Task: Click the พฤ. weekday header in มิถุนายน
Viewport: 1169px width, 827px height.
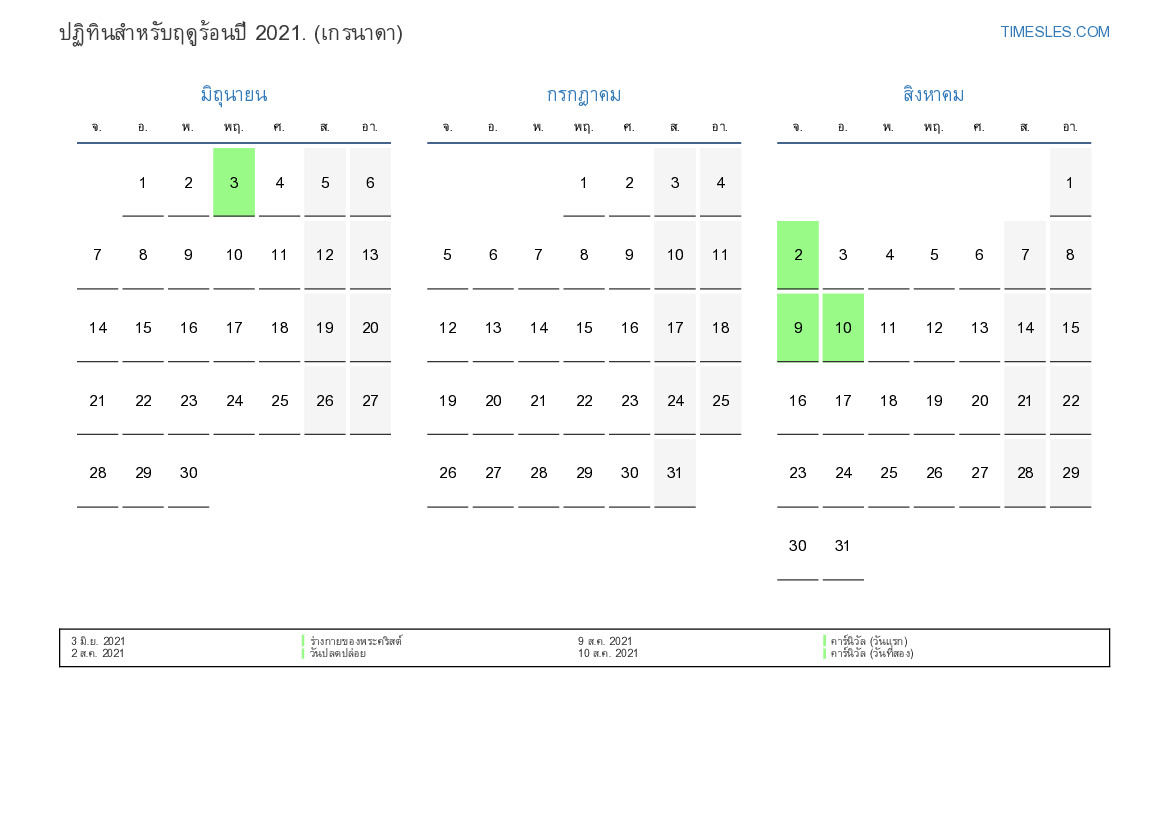Action: pyautogui.click(x=234, y=128)
